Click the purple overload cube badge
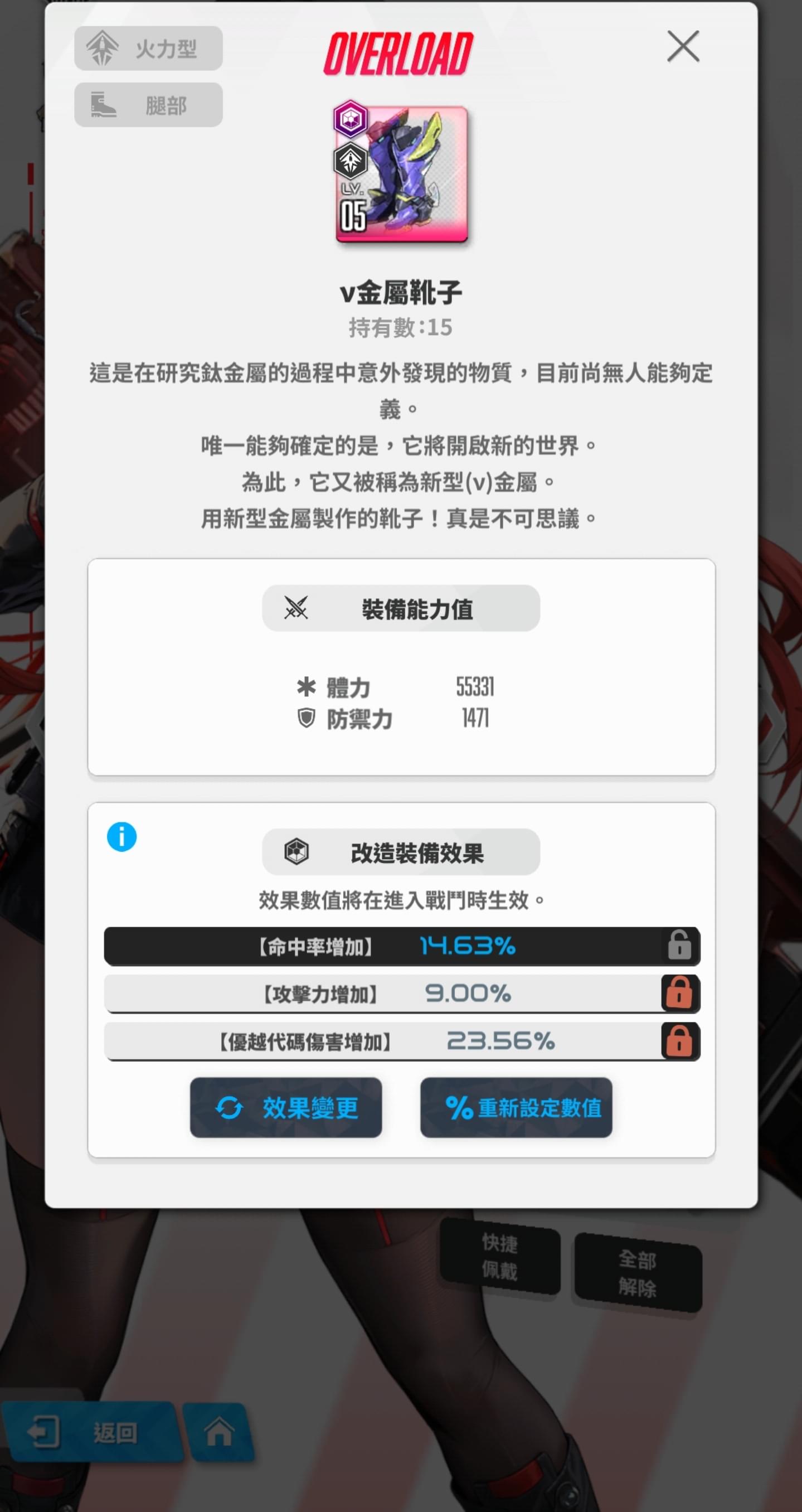 click(x=351, y=119)
